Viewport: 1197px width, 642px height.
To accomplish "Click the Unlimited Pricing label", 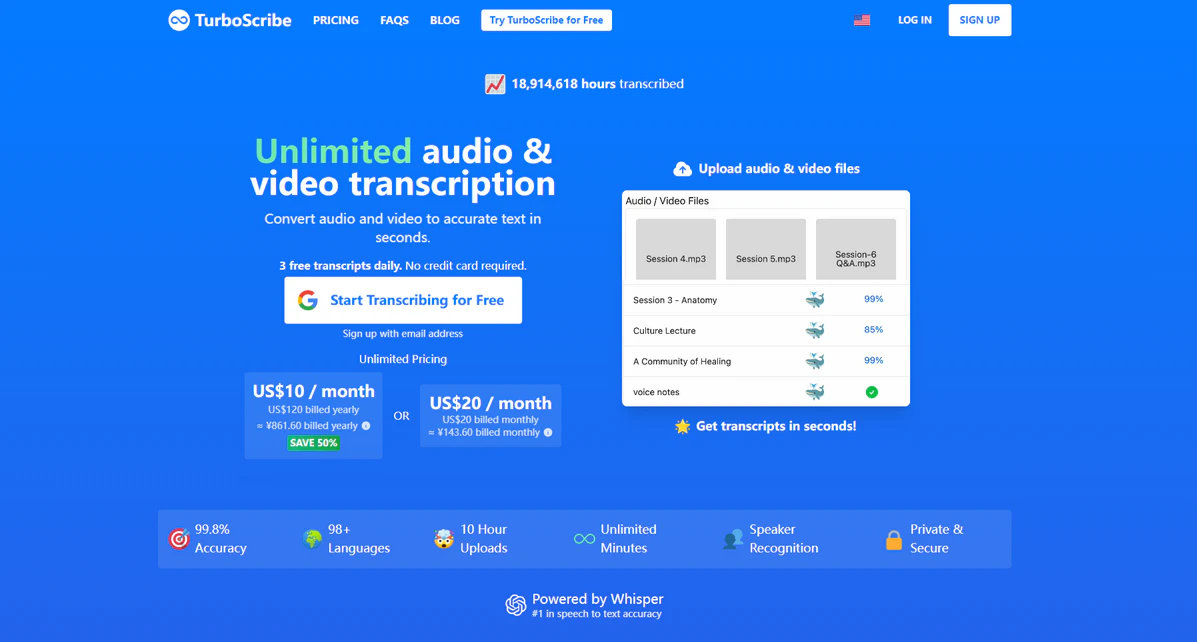I will (x=403, y=359).
